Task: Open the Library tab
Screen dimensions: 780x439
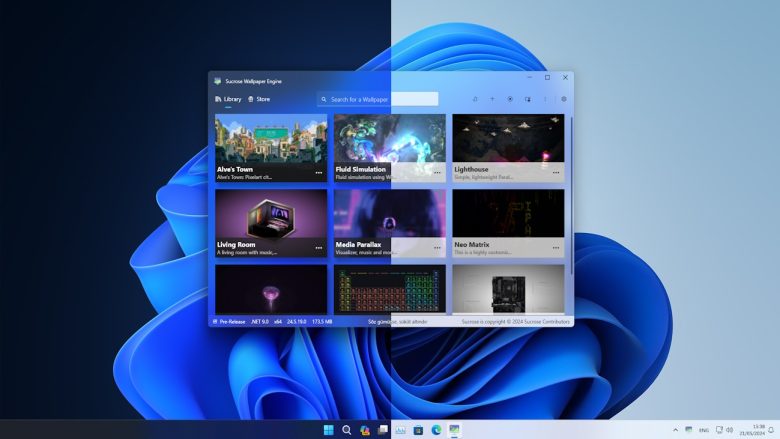Action: [x=228, y=99]
